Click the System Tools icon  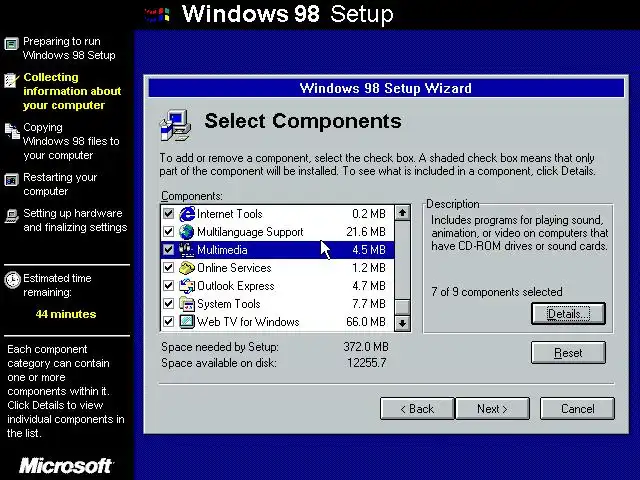coord(187,304)
